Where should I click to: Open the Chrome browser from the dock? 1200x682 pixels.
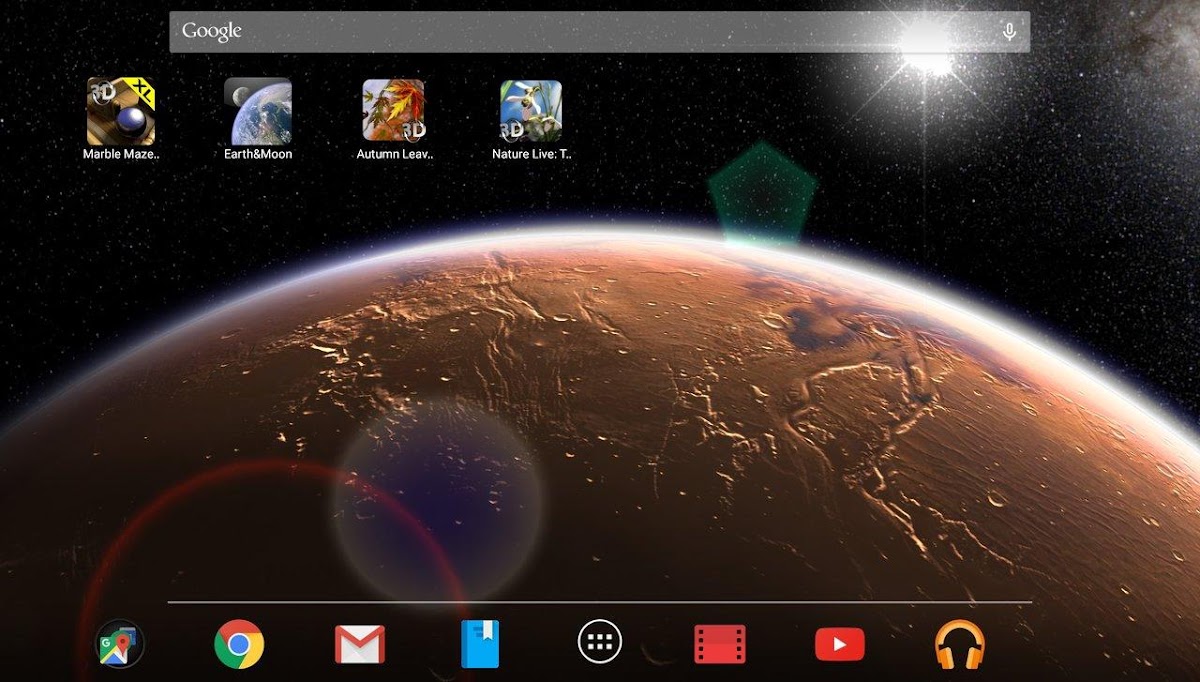239,644
